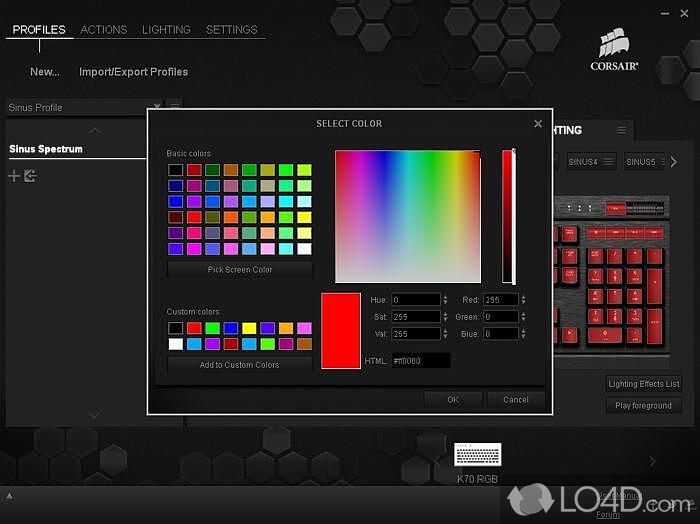This screenshot has width=700, height=524.
Task: Click the Green value field
Action: point(501,316)
